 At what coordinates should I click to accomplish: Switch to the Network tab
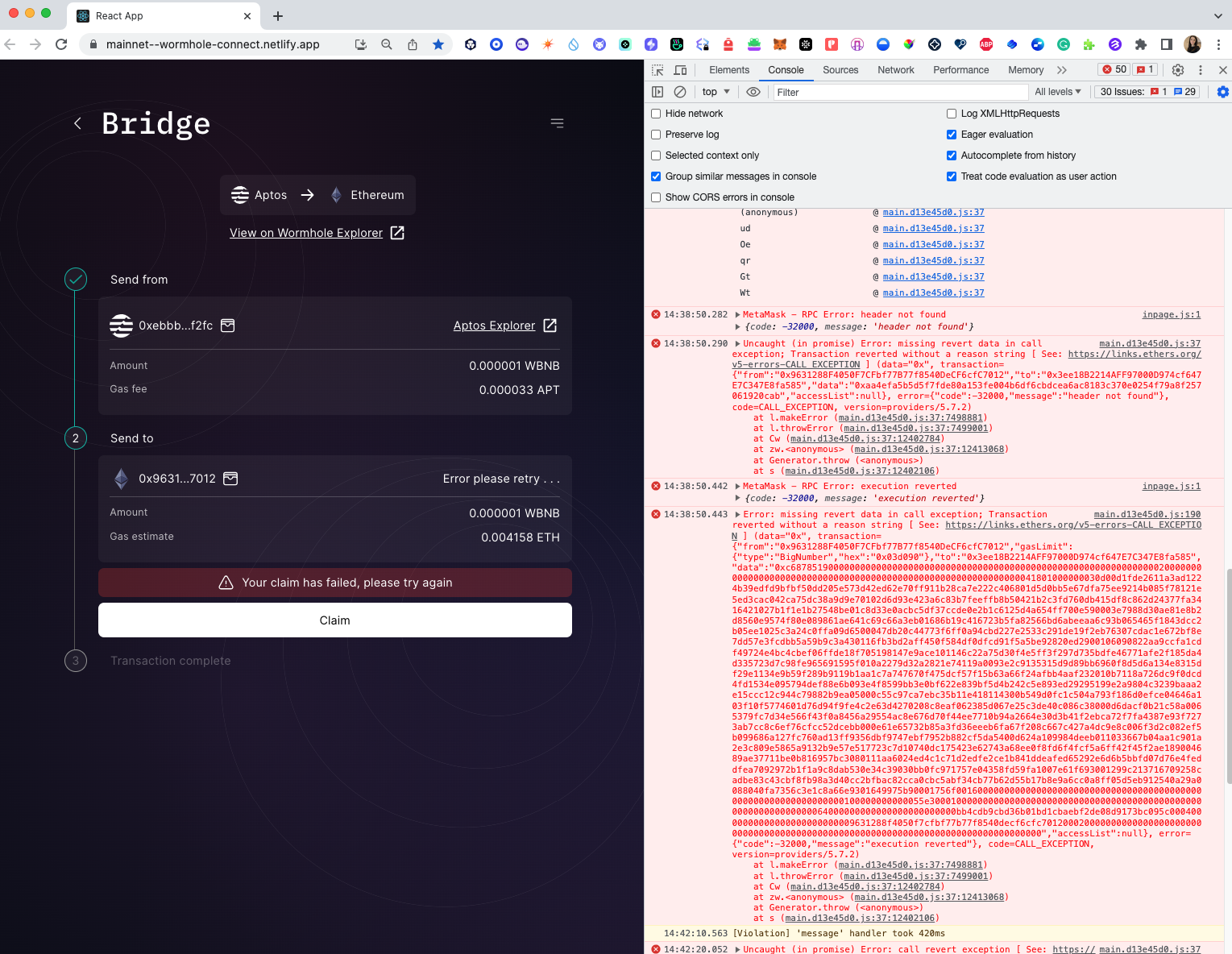(x=895, y=70)
